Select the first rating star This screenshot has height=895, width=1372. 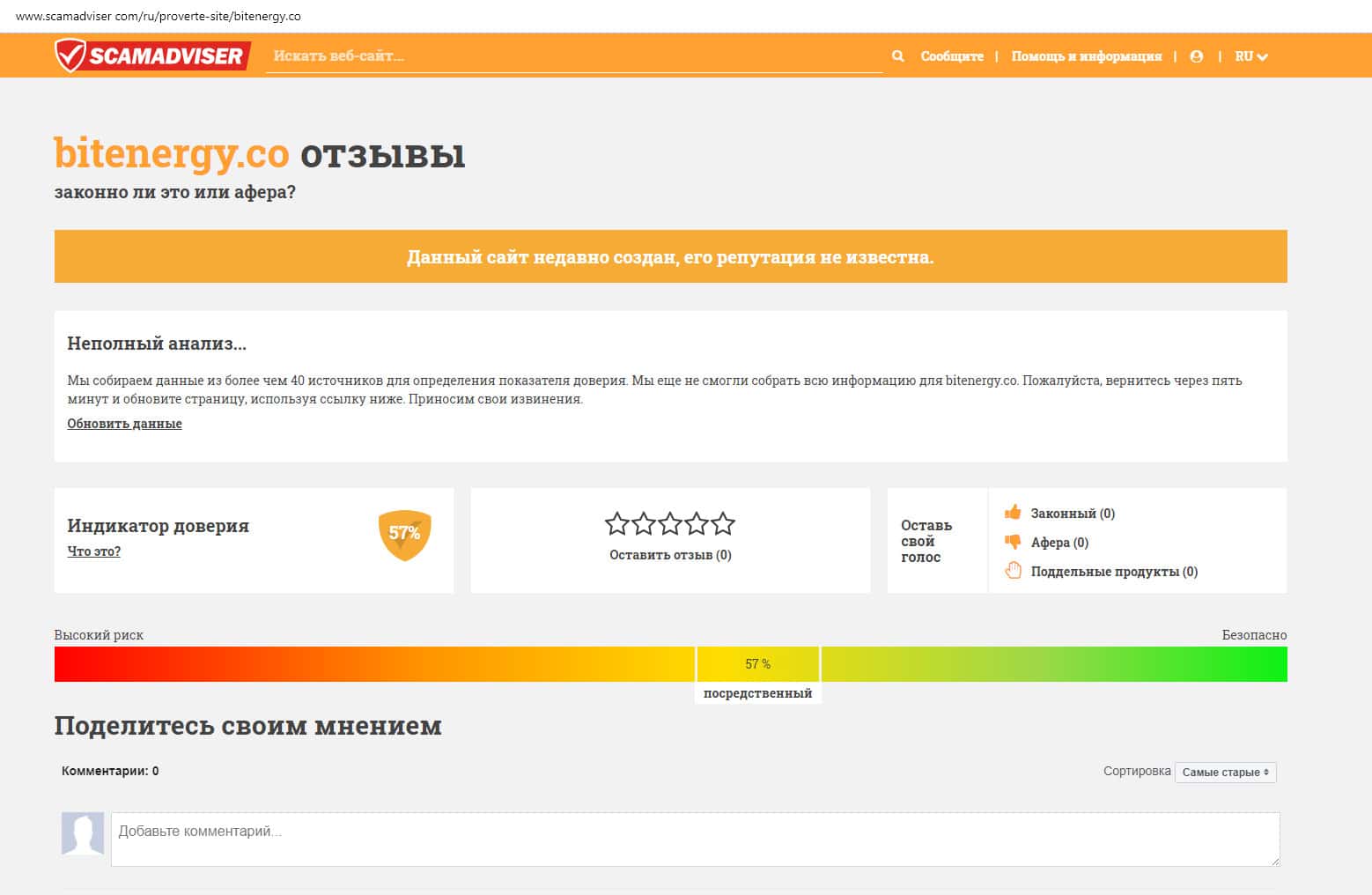click(x=617, y=524)
